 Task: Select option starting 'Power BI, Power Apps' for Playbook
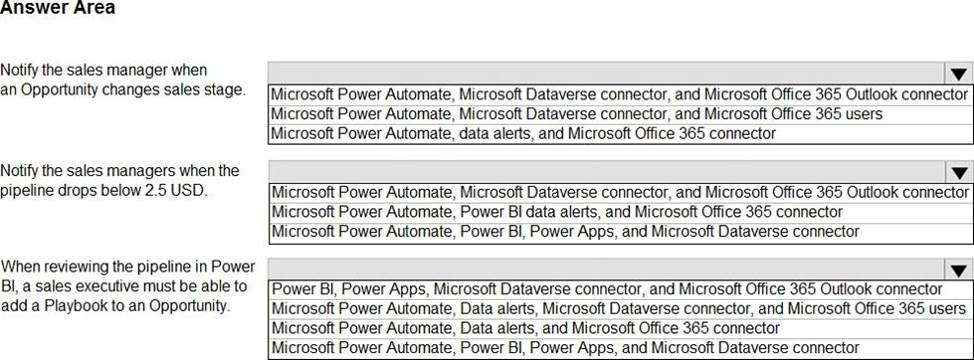(x=621, y=289)
